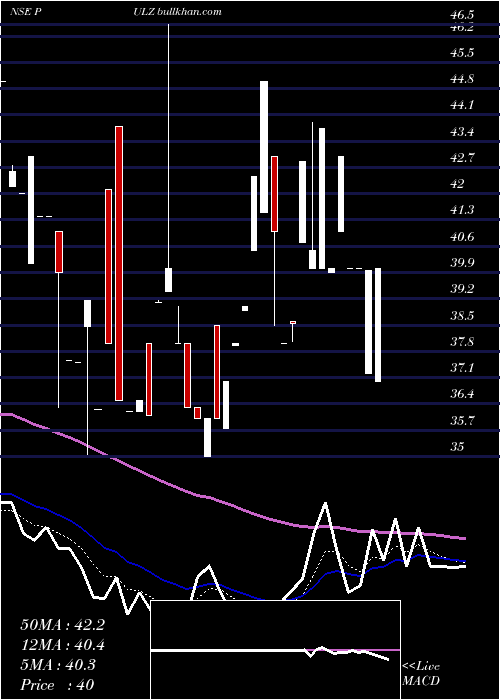Click the 42.7 price axis label
Screen dimensions: 500x700
pos(462,158)
